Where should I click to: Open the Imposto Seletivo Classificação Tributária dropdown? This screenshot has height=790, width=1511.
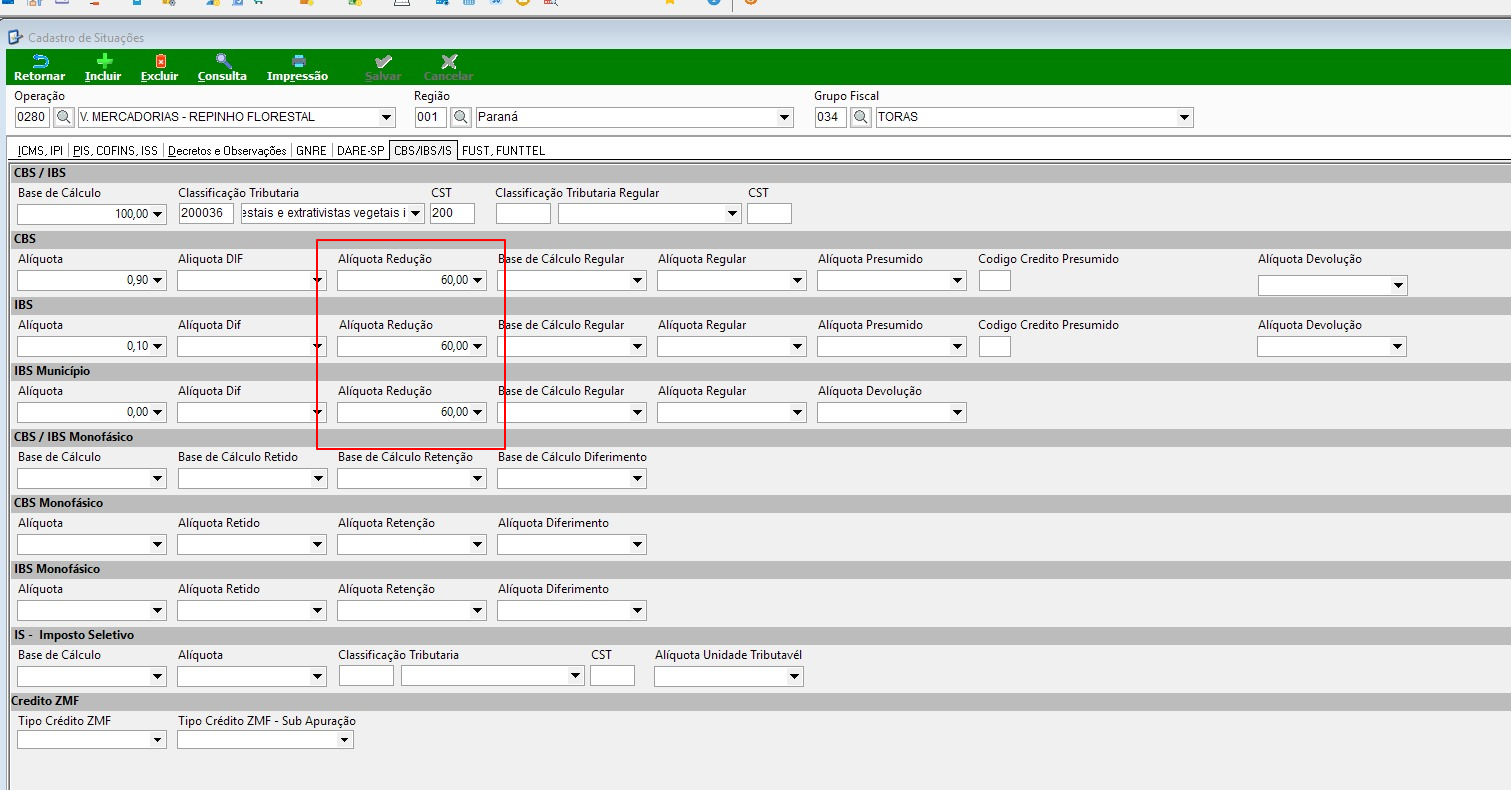576,676
